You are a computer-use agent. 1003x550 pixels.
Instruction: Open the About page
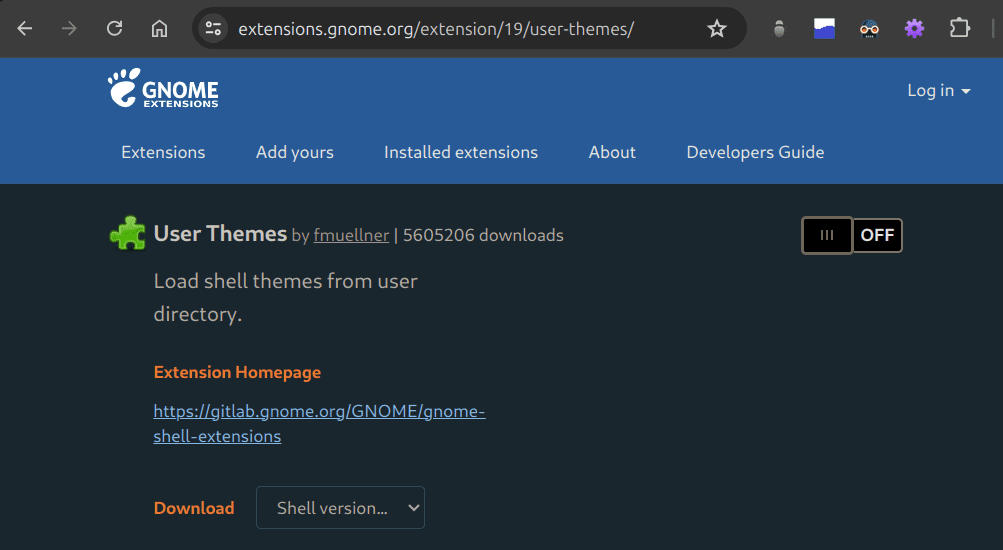612,152
